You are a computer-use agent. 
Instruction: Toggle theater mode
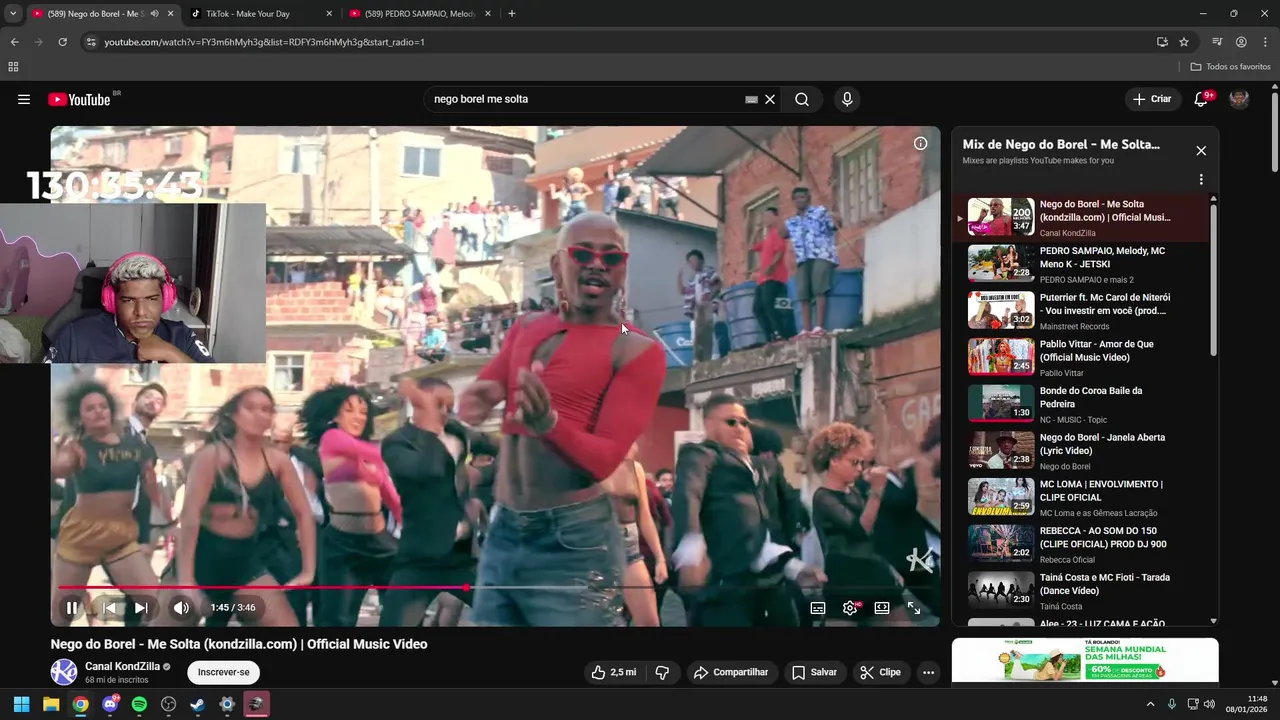(882, 607)
